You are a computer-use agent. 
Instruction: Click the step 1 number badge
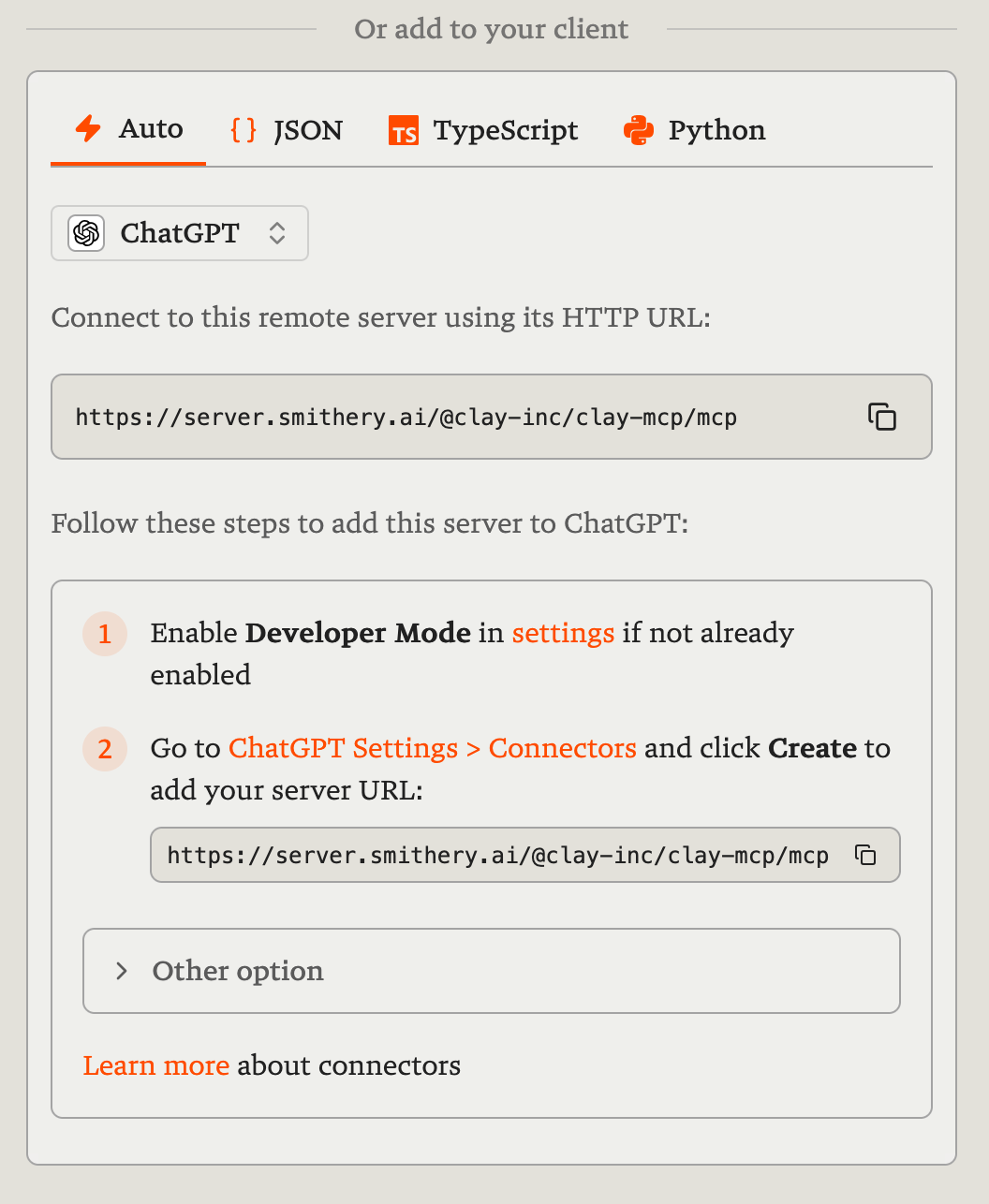coord(105,634)
